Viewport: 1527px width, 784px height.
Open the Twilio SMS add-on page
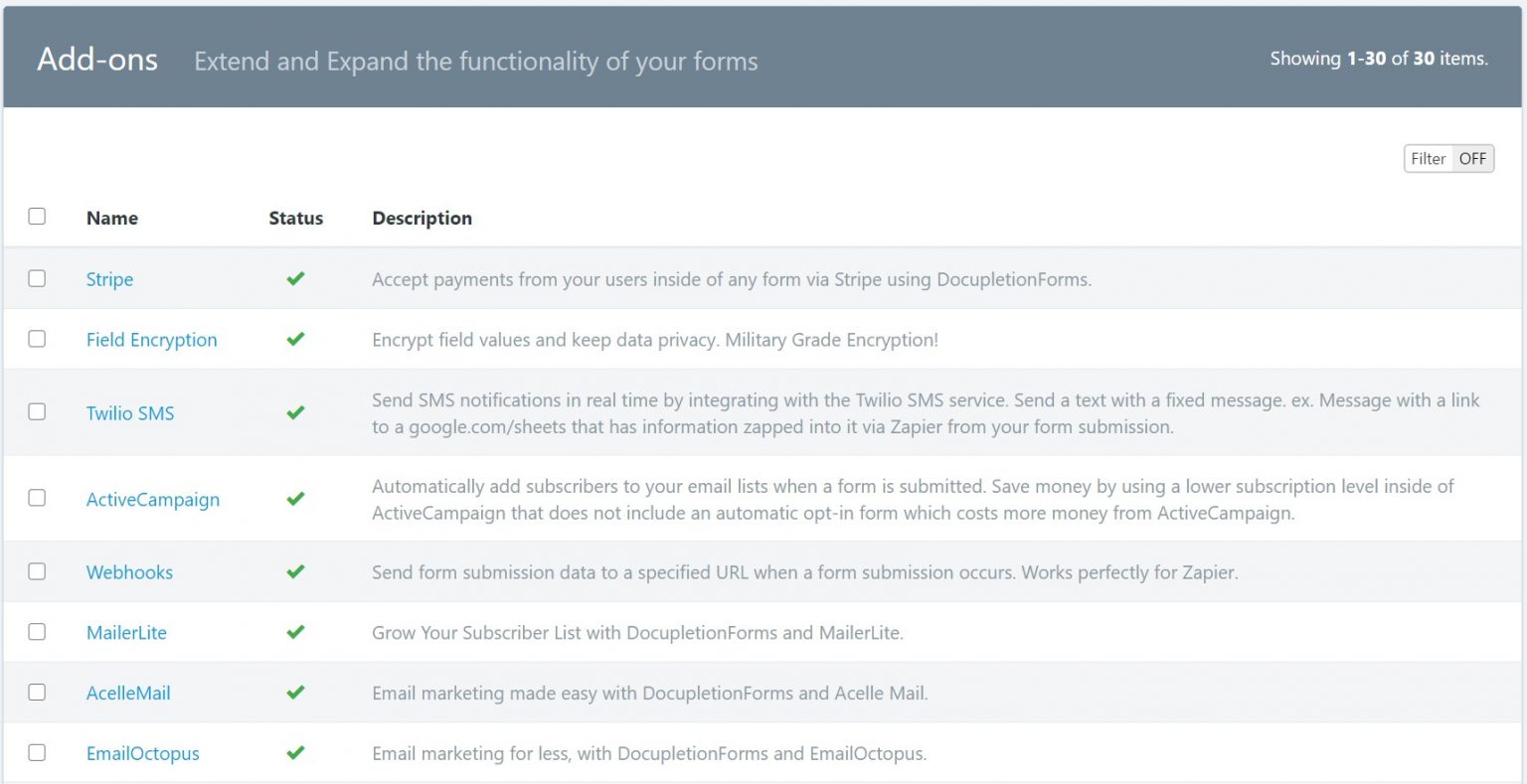coord(130,413)
